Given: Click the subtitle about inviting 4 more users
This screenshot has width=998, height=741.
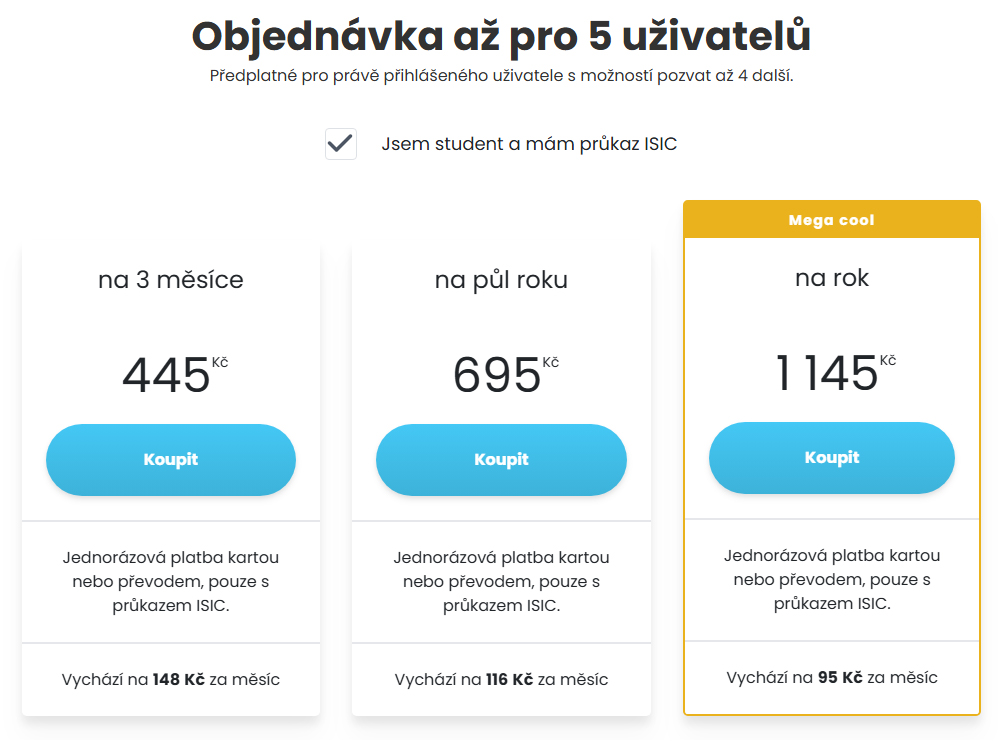Looking at the screenshot, I should 501,76.
